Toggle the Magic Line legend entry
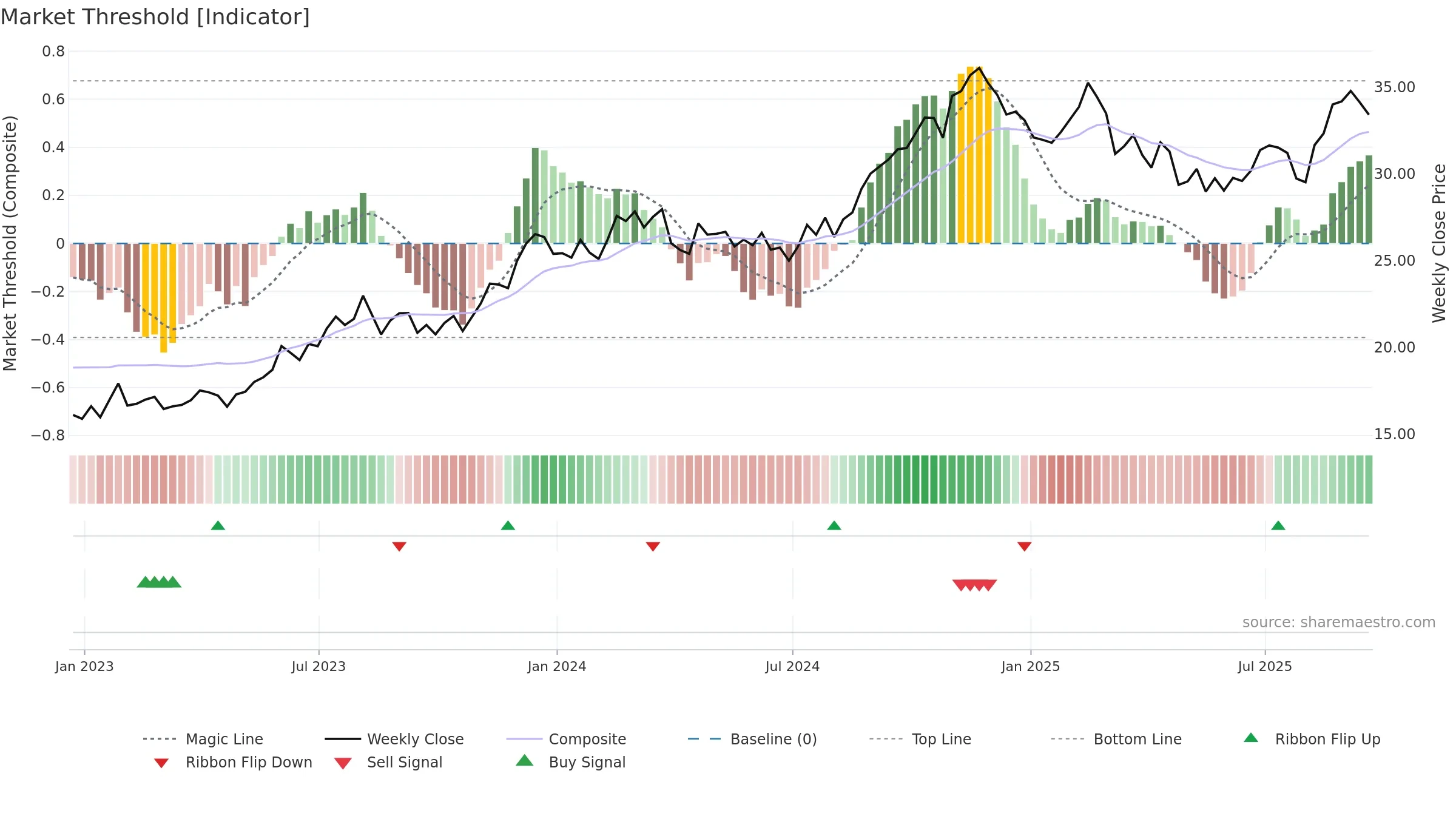This screenshot has height=819, width=1456. pyautogui.click(x=203, y=739)
